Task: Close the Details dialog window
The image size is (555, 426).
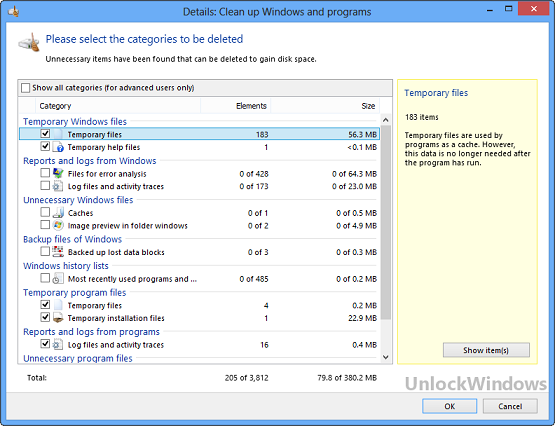Action: [x=534, y=9]
